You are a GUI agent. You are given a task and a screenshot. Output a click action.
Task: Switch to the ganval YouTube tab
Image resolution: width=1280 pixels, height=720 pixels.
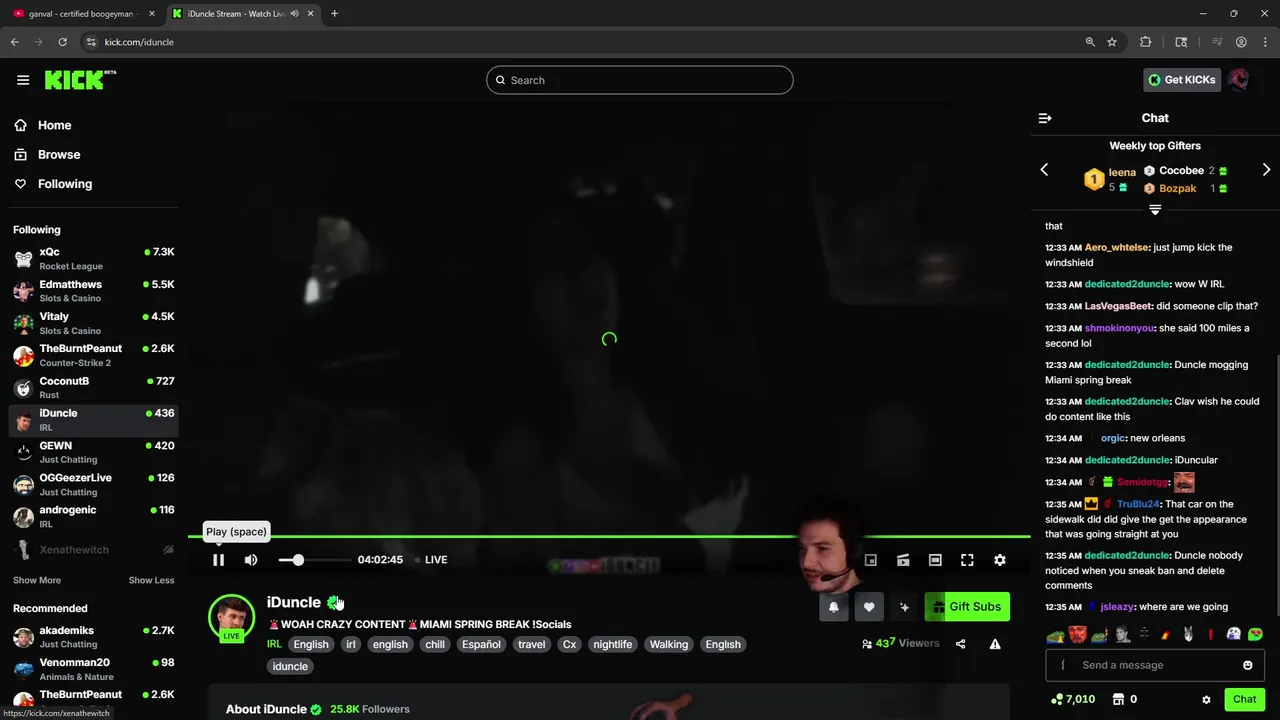click(80, 14)
